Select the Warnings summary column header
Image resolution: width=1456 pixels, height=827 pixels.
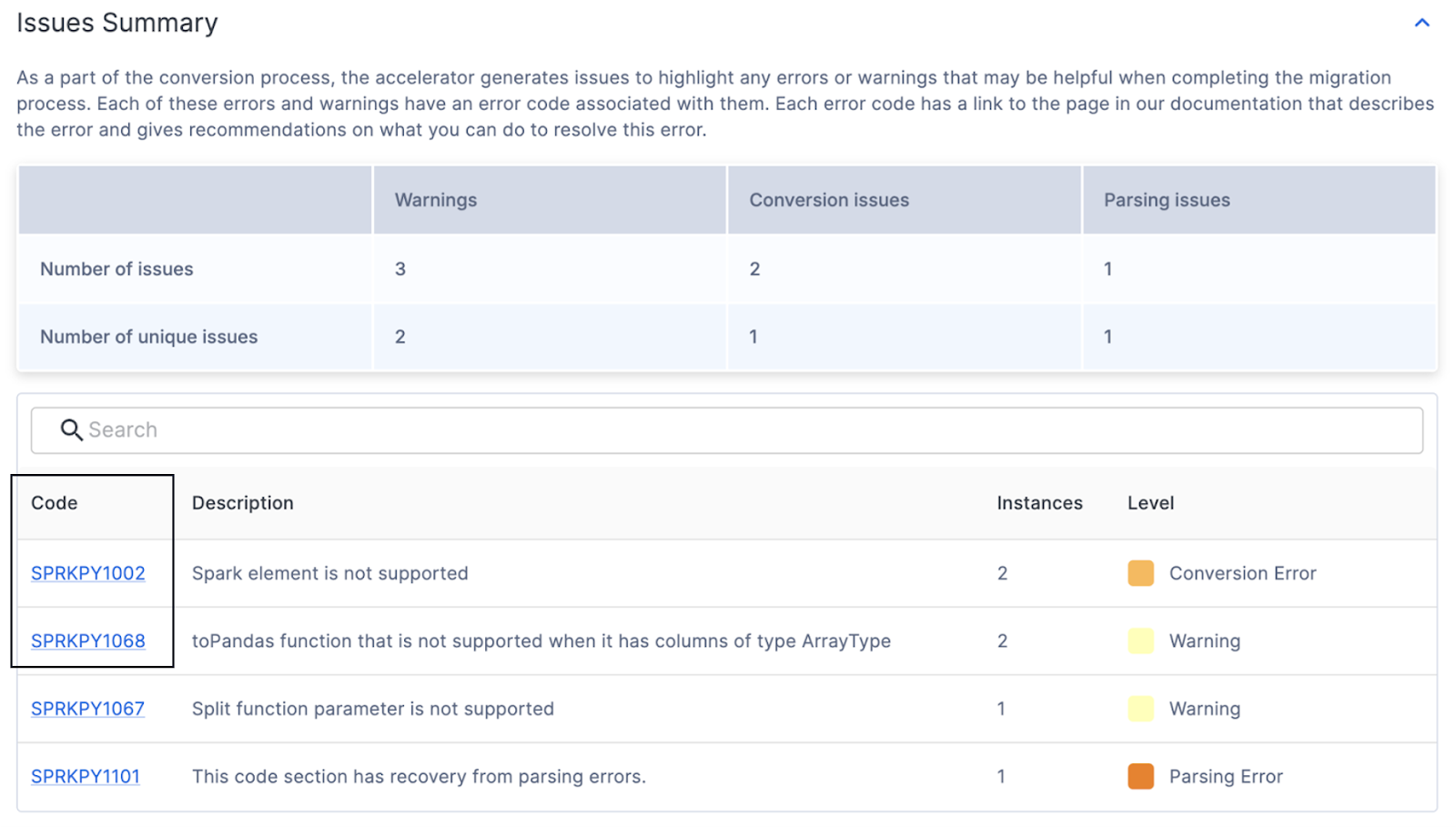click(436, 200)
